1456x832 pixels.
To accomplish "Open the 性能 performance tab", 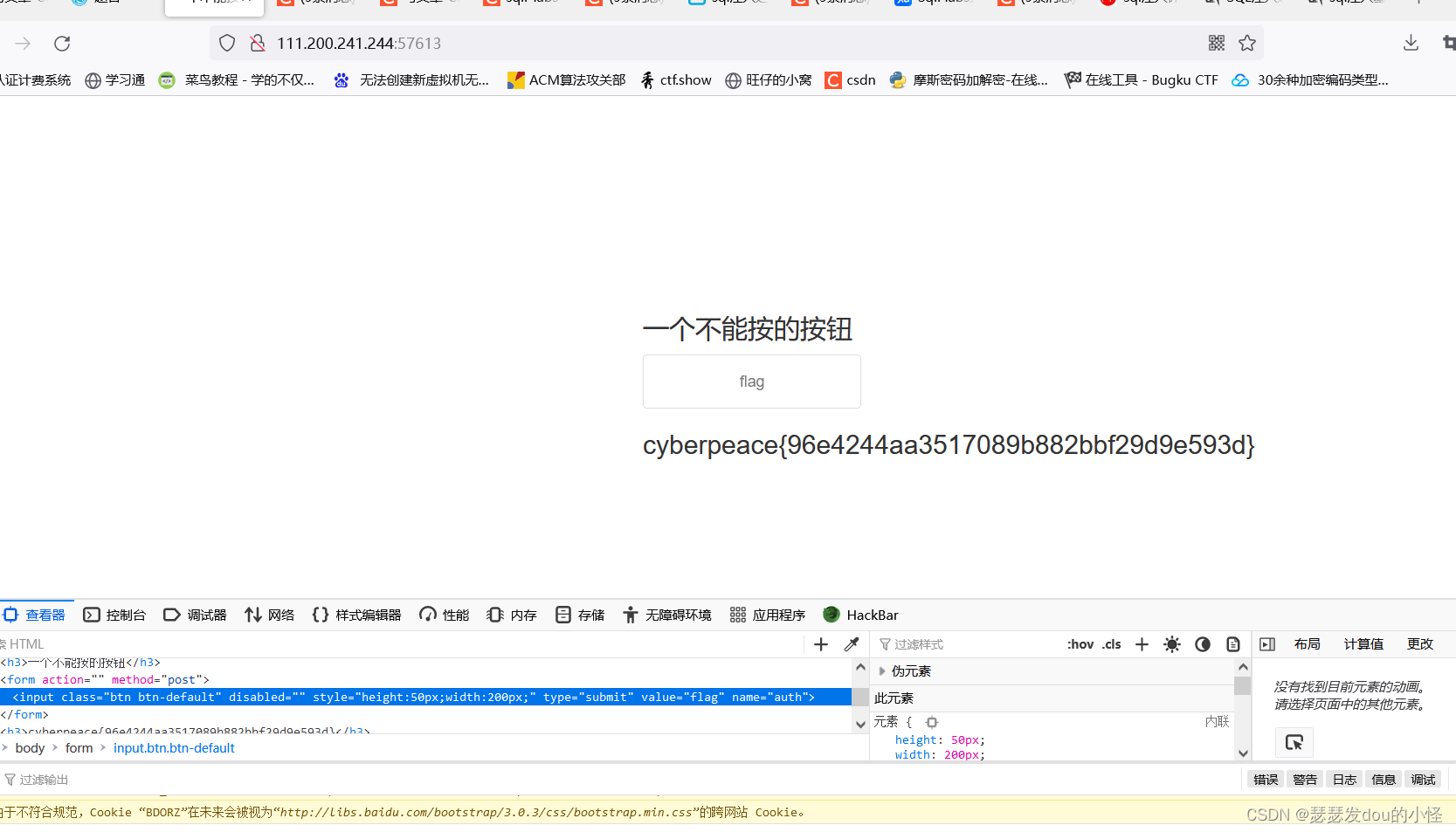I will [x=444, y=615].
